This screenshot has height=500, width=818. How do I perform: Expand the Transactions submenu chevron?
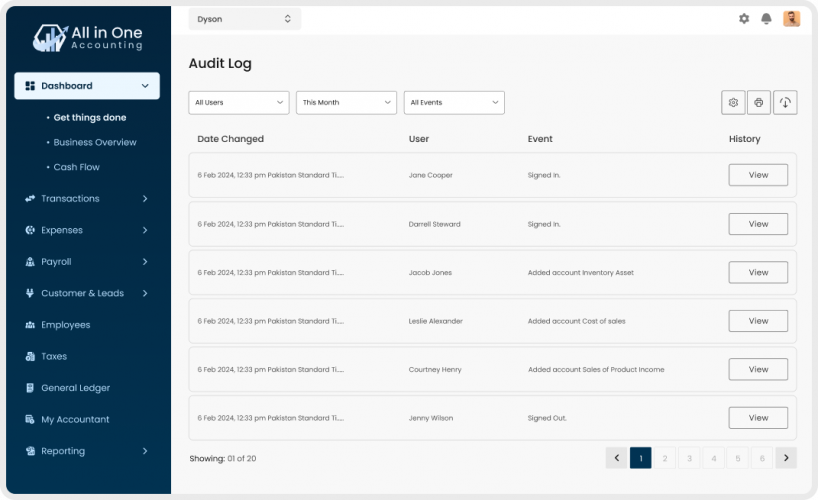[x=145, y=198]
